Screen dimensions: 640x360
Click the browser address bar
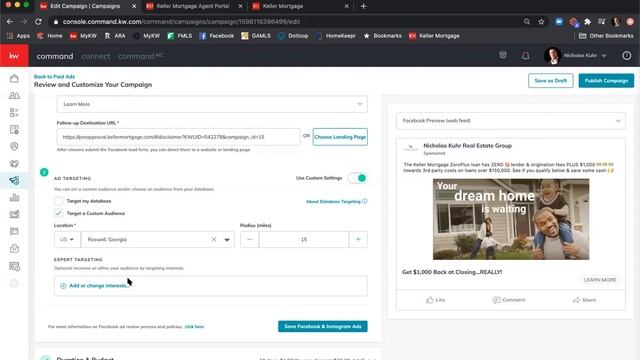pos(286,22)
